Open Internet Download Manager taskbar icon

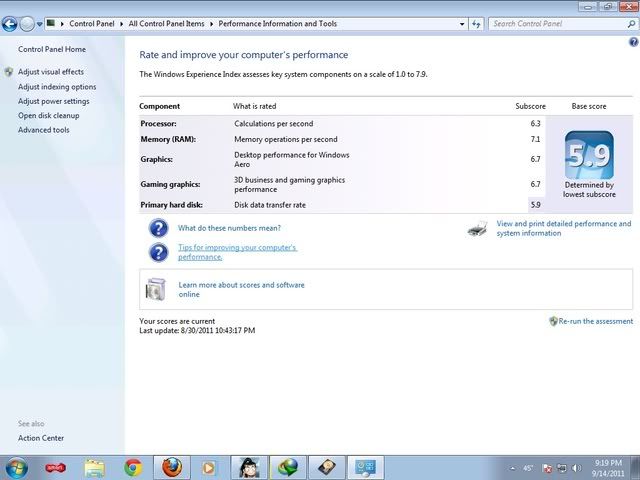pos(288,467)
